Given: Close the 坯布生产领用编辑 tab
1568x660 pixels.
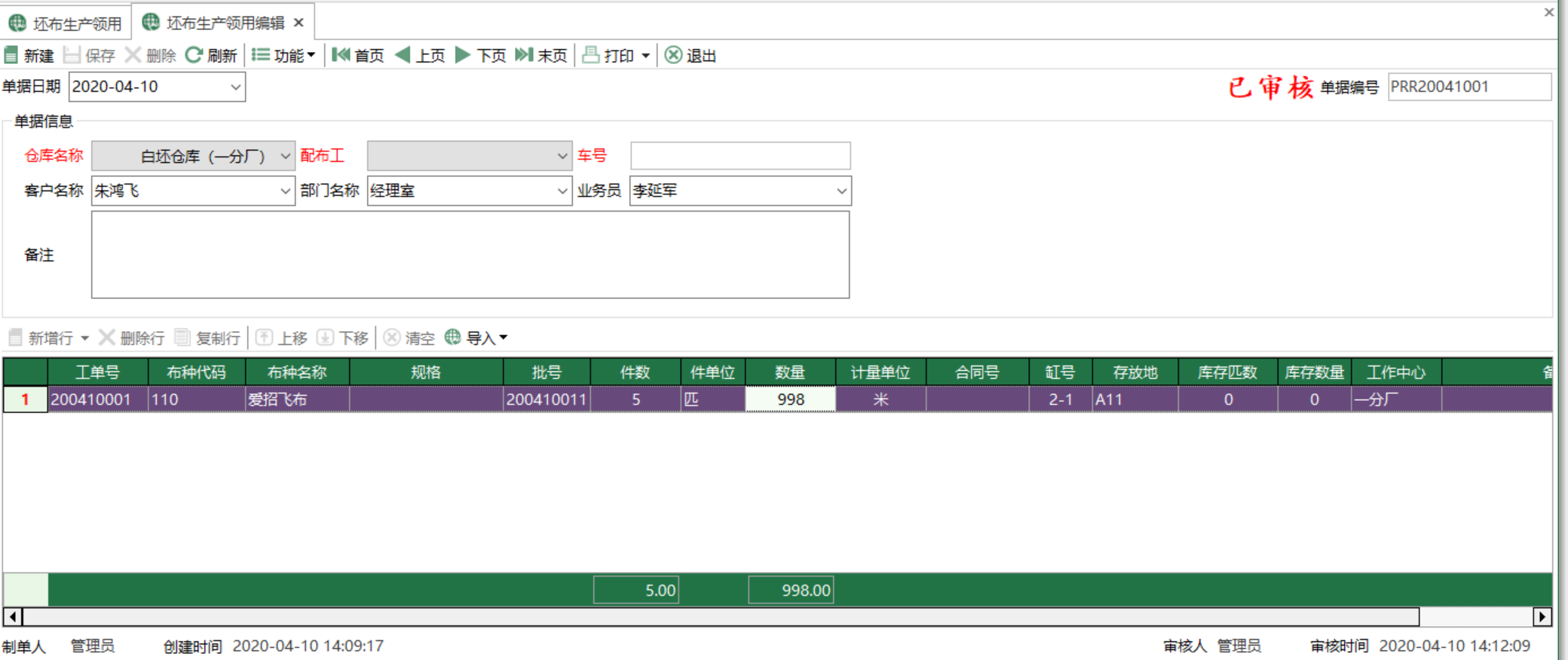Looking at the screenshot, I should 299,23.
